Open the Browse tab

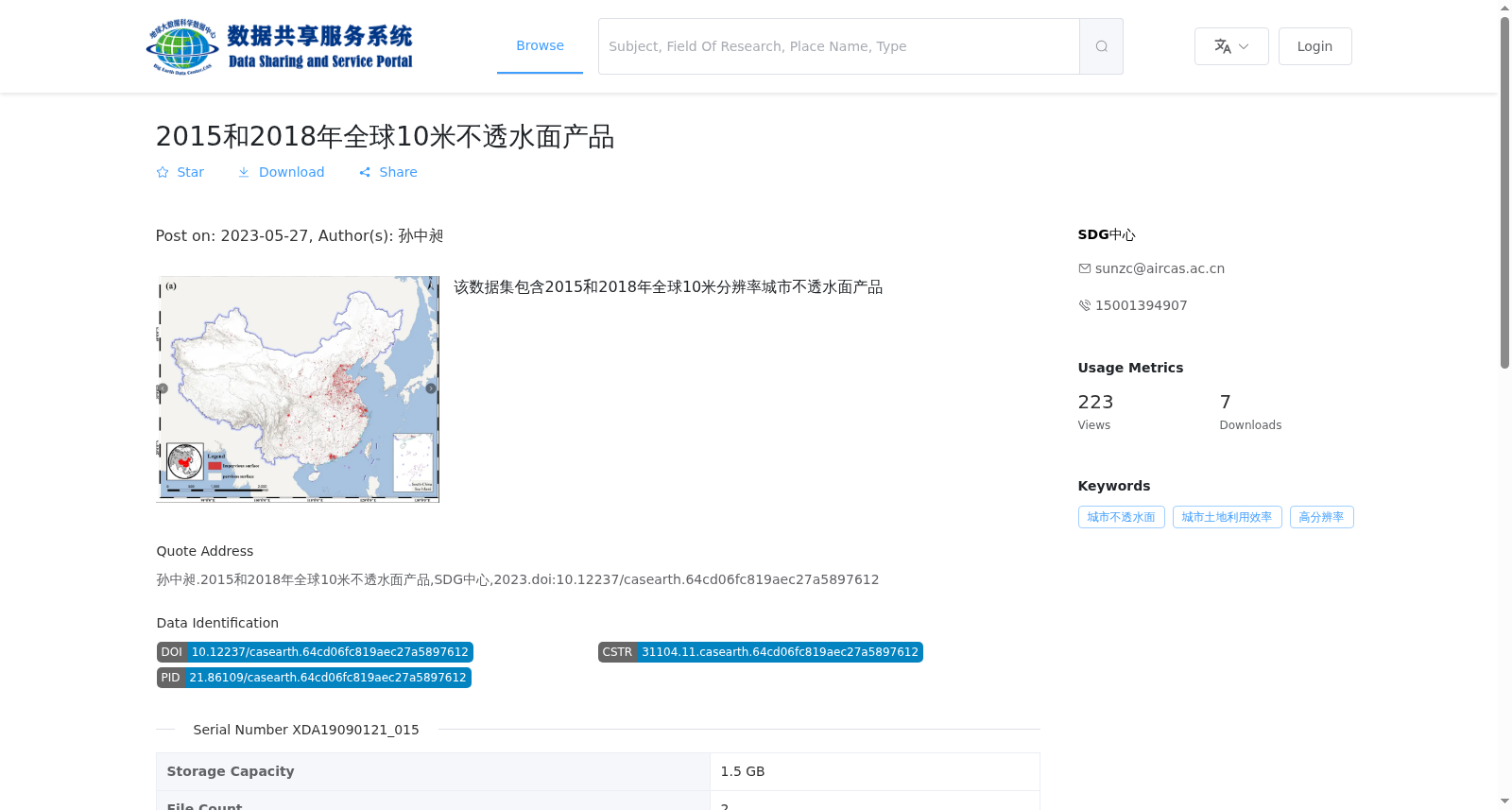point(540,45)
